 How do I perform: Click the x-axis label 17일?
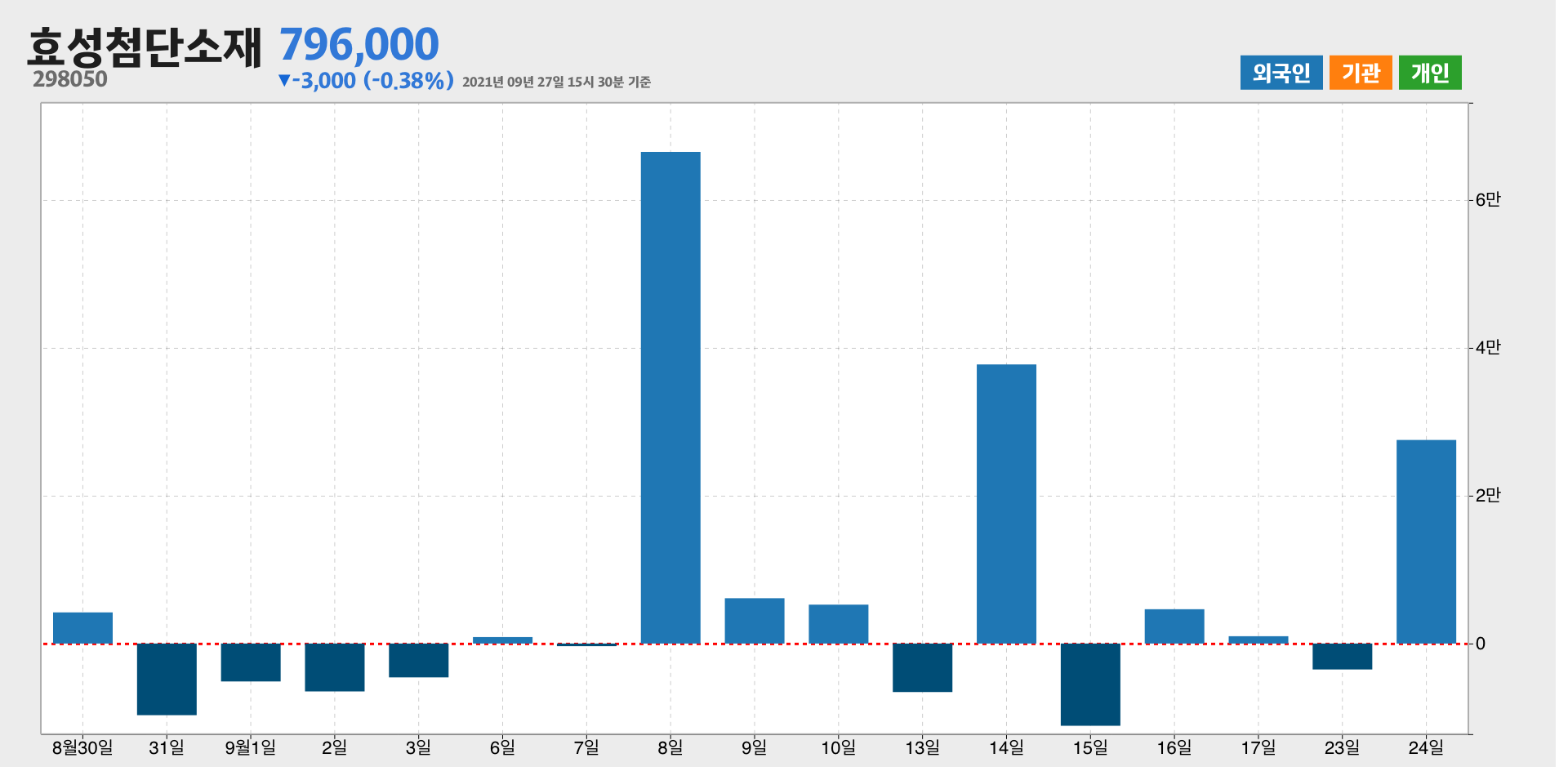pyautogui.click(x=1258, y=747)
